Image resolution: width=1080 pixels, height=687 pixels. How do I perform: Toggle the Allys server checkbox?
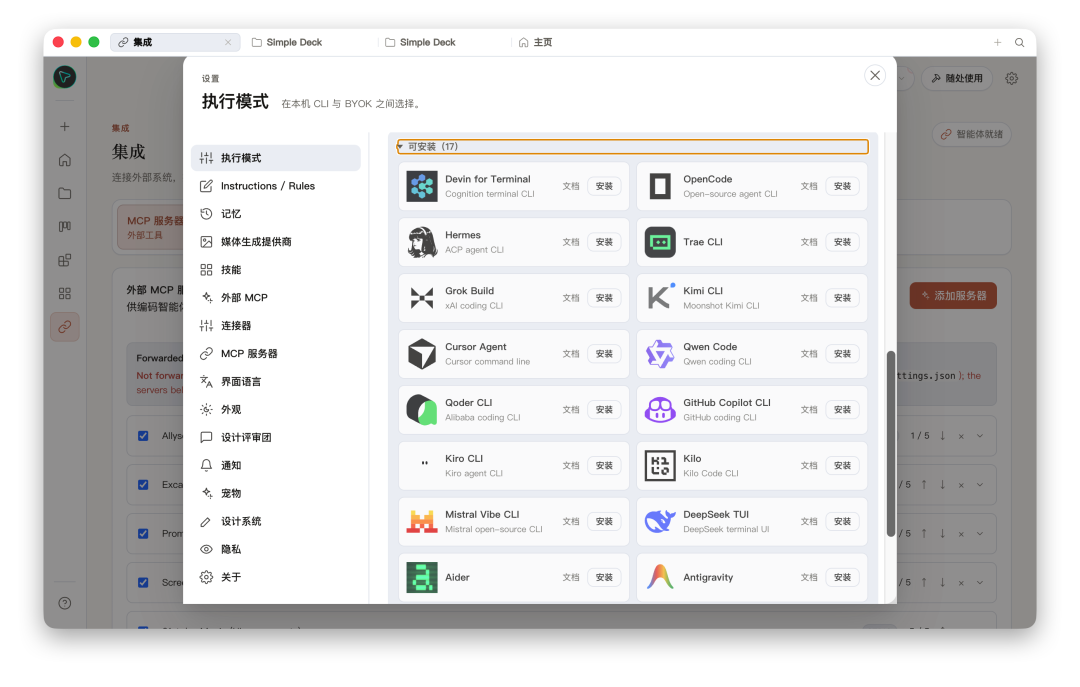tap(143, 435)
